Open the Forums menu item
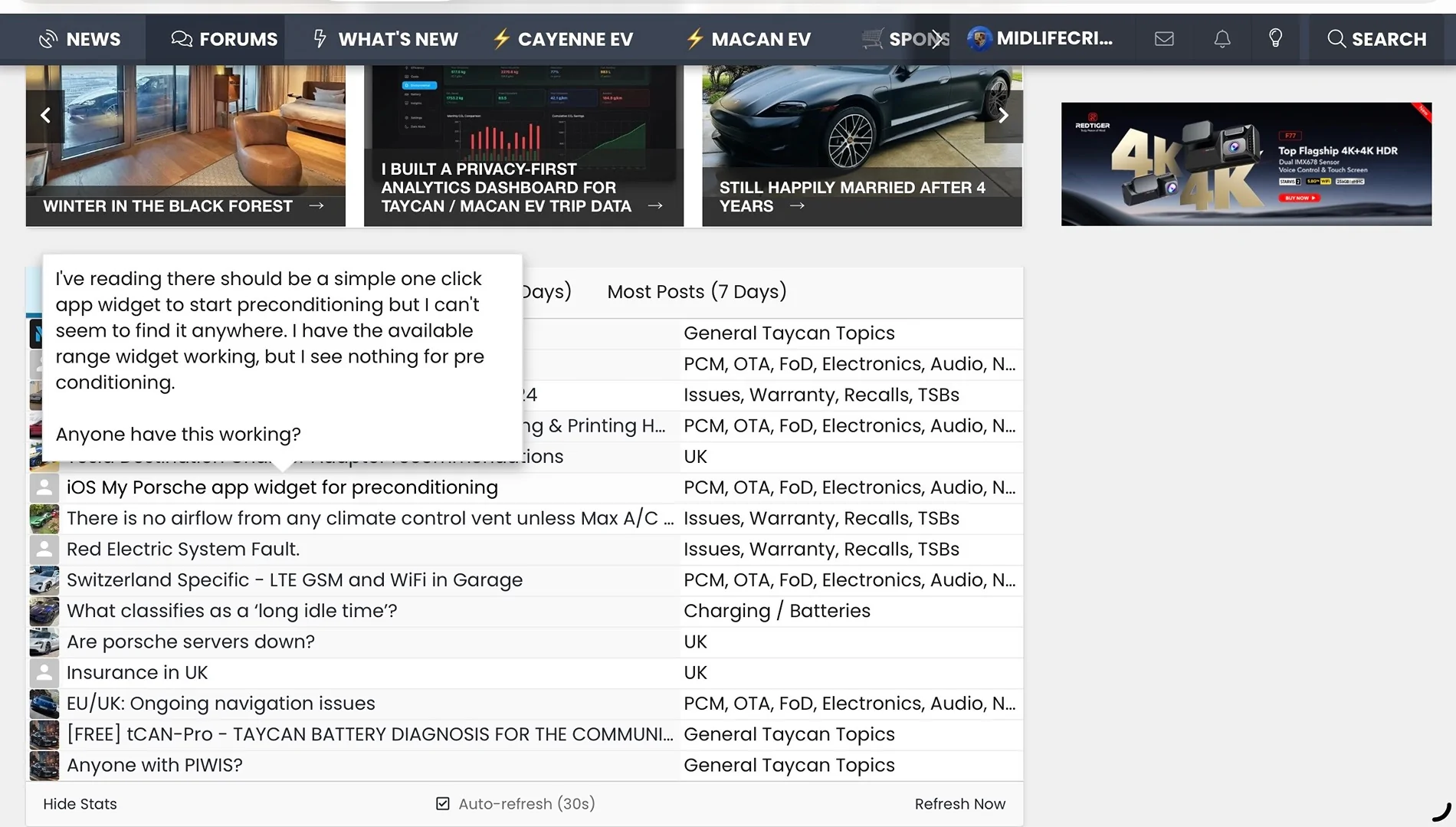Image resolution: width=1456 pixels, height=827 pixels. (x=225, y=39)
